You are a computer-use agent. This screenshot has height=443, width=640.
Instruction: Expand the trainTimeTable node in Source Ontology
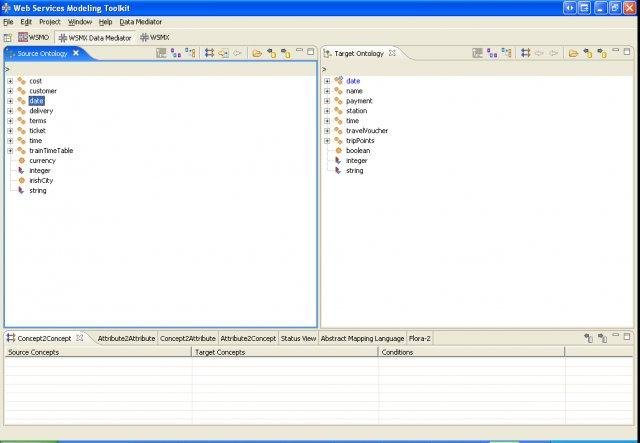tap(10, 151)
